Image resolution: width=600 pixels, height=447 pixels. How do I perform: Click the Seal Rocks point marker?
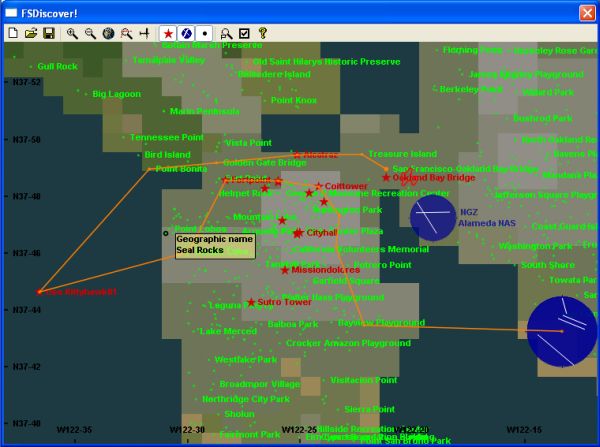click(x=166, y=233)
